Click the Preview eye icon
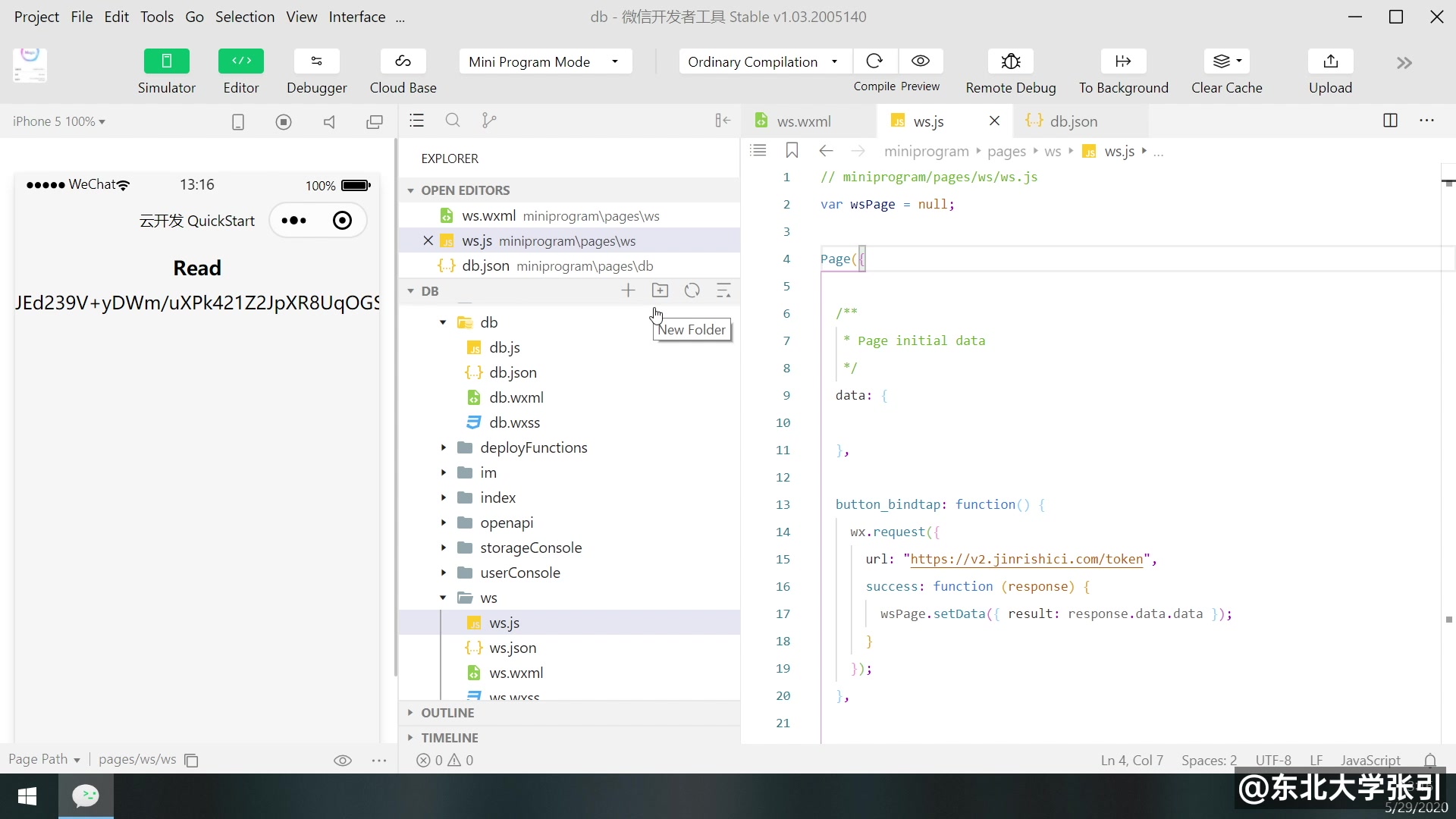Screen dimensions: 1456x819 921,61
